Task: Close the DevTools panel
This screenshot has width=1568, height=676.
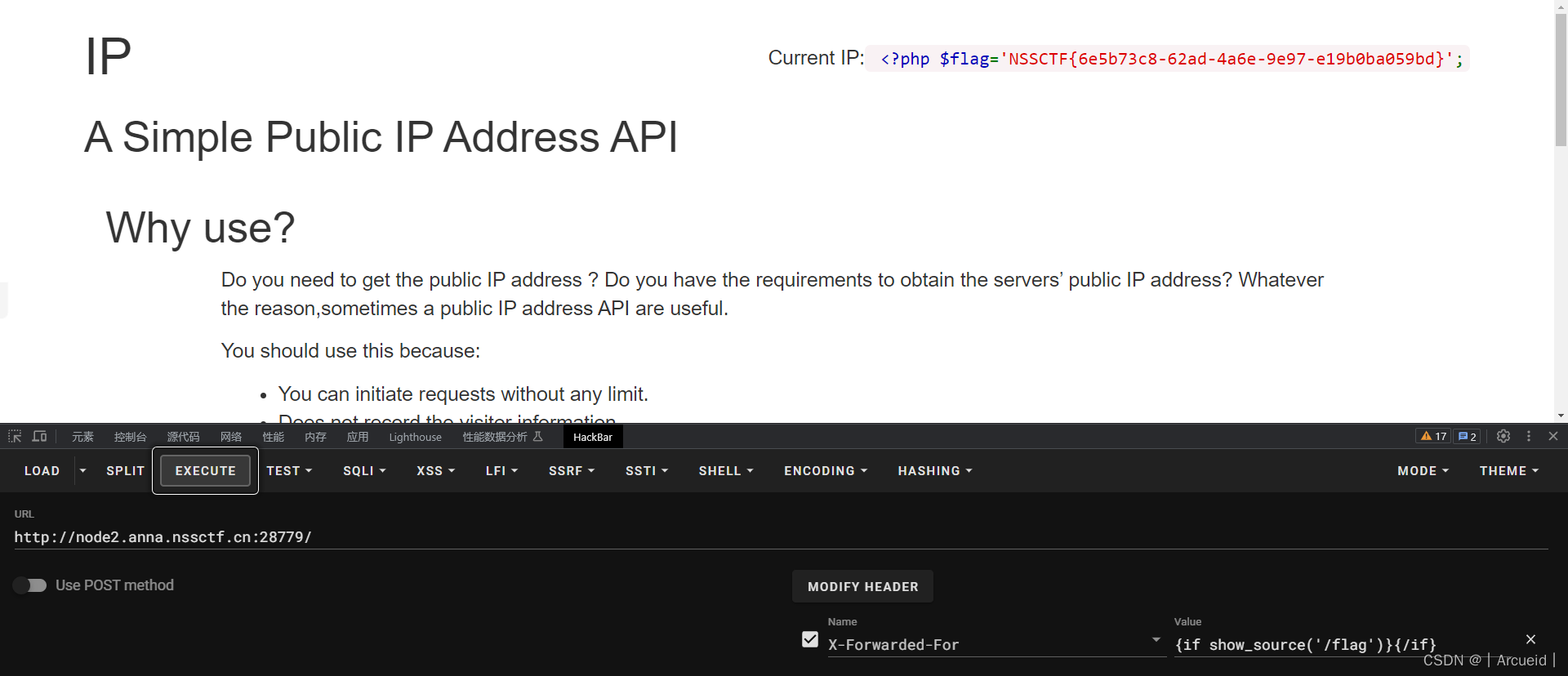Action: pyautogui.click(x=1553, y=437)
